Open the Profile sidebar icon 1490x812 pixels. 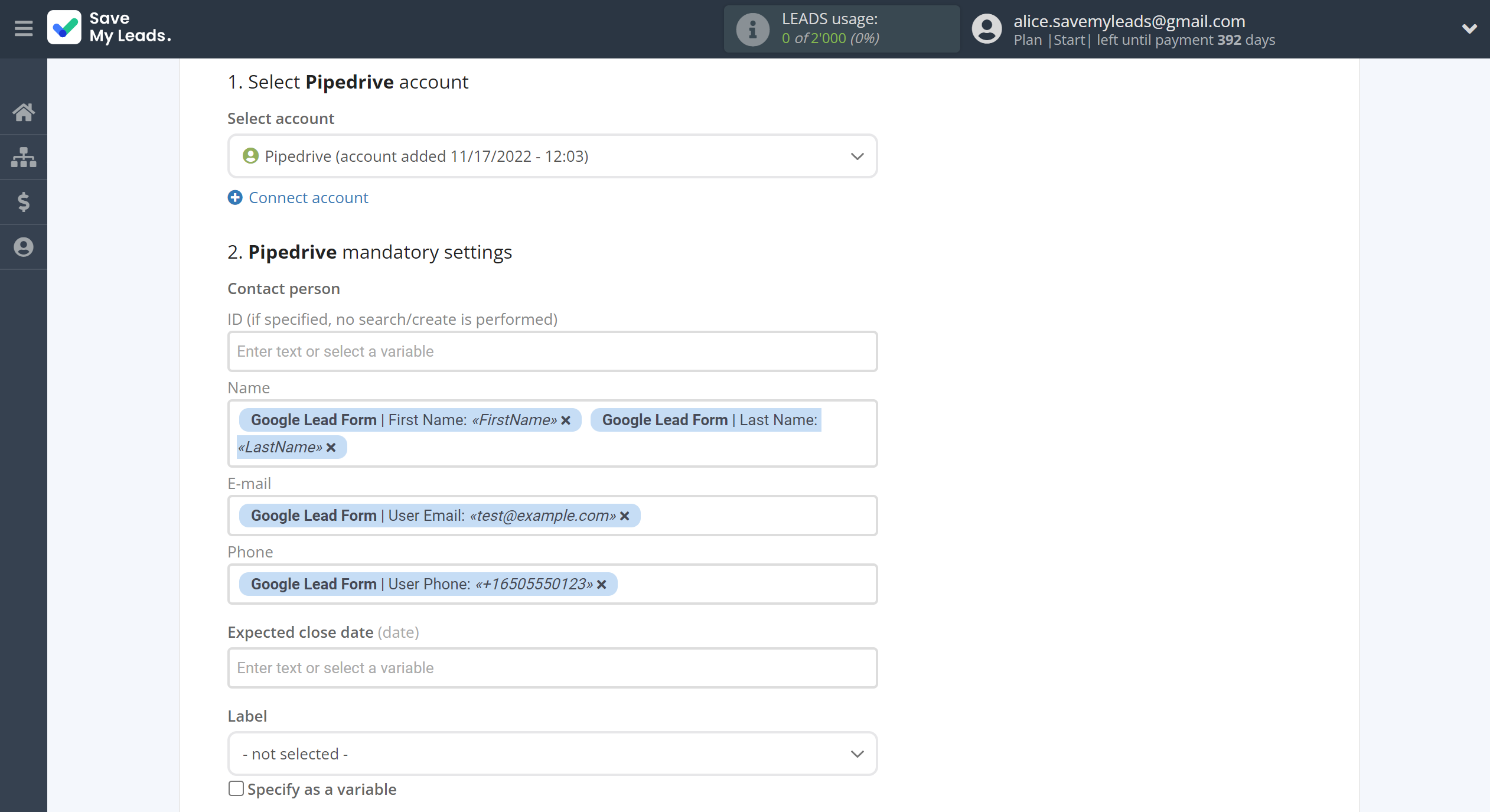(x=24, y=247)
